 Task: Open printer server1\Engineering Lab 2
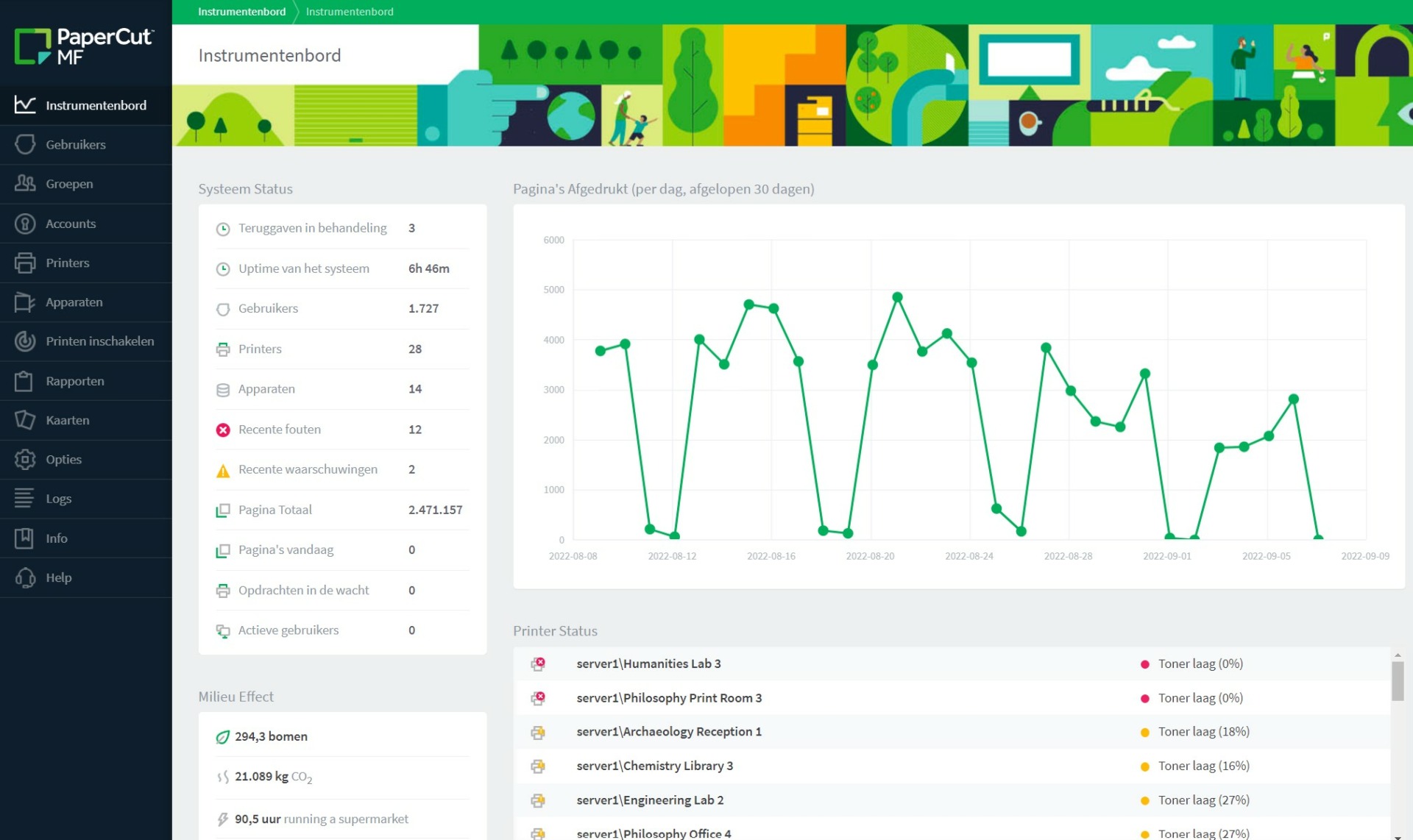click(650, 800)
